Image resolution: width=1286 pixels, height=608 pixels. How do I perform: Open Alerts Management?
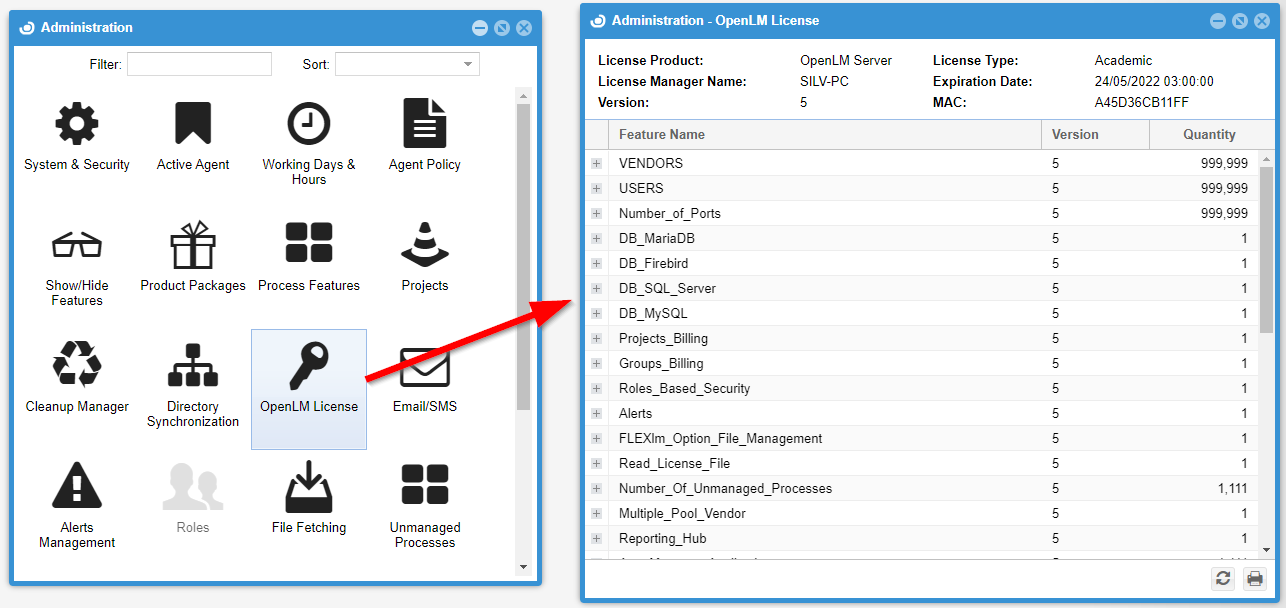tap(77, 488)
